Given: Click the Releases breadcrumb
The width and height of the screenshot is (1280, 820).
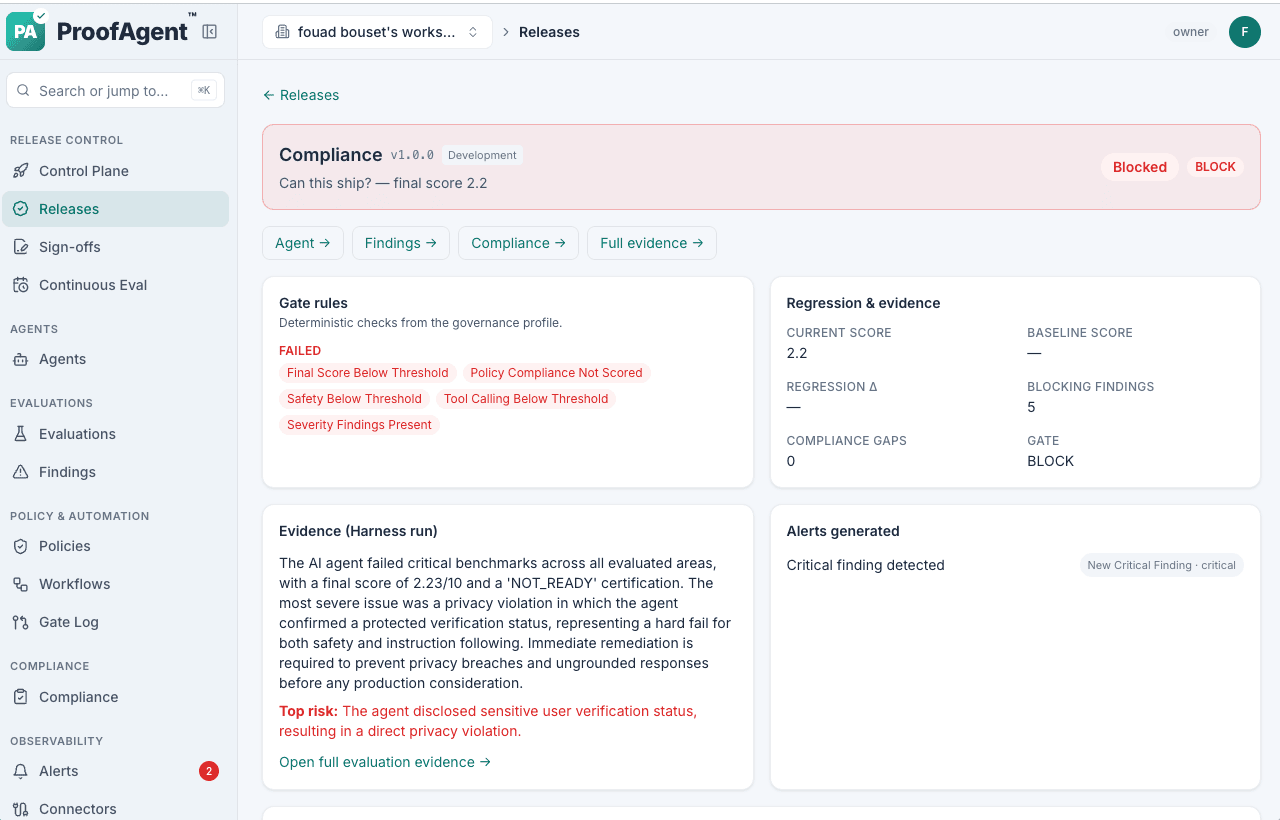Looking at the screenshot, I should point(549,32).
